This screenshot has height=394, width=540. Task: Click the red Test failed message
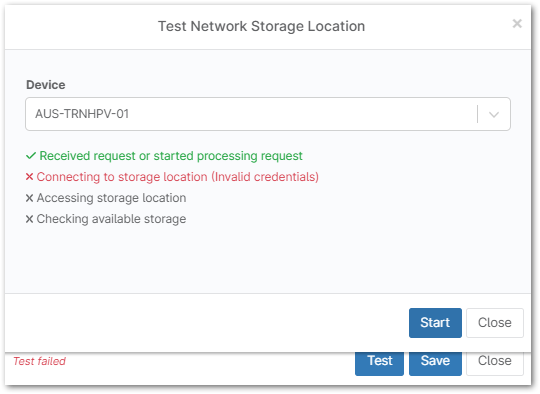[x=39, y=361]
